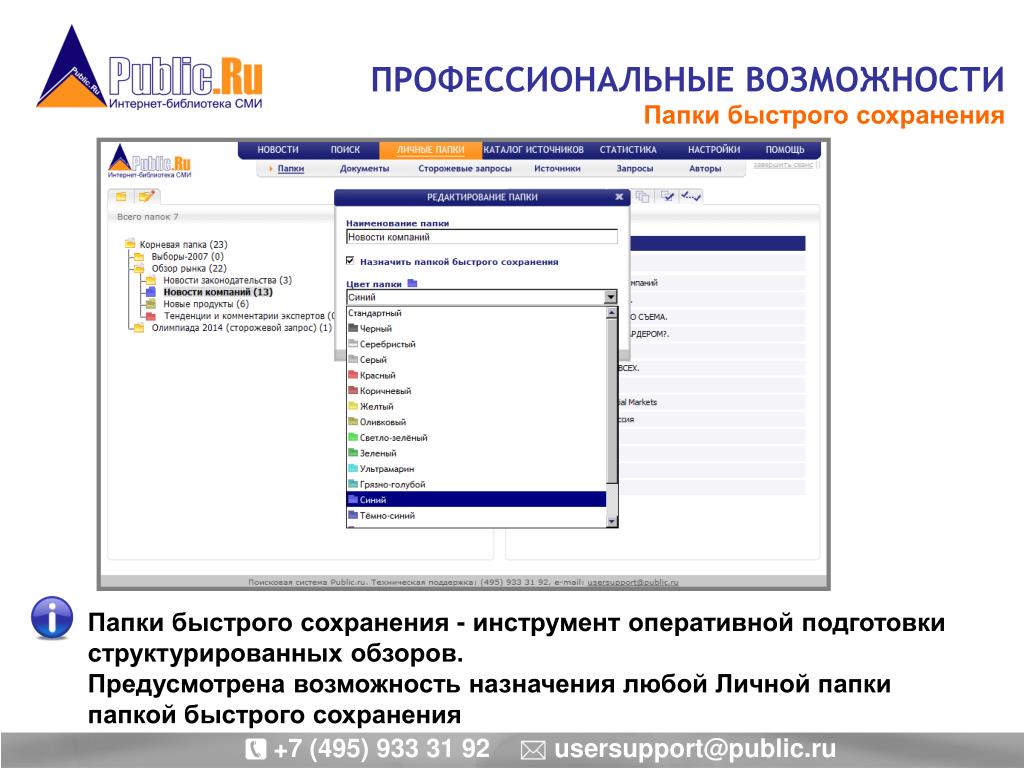This screenshot has width=1024, height=768.
Task: Close the РЕДАКТИРОВАНИЕ ПАПКИ dialog
Action: (x=618, y=197)
